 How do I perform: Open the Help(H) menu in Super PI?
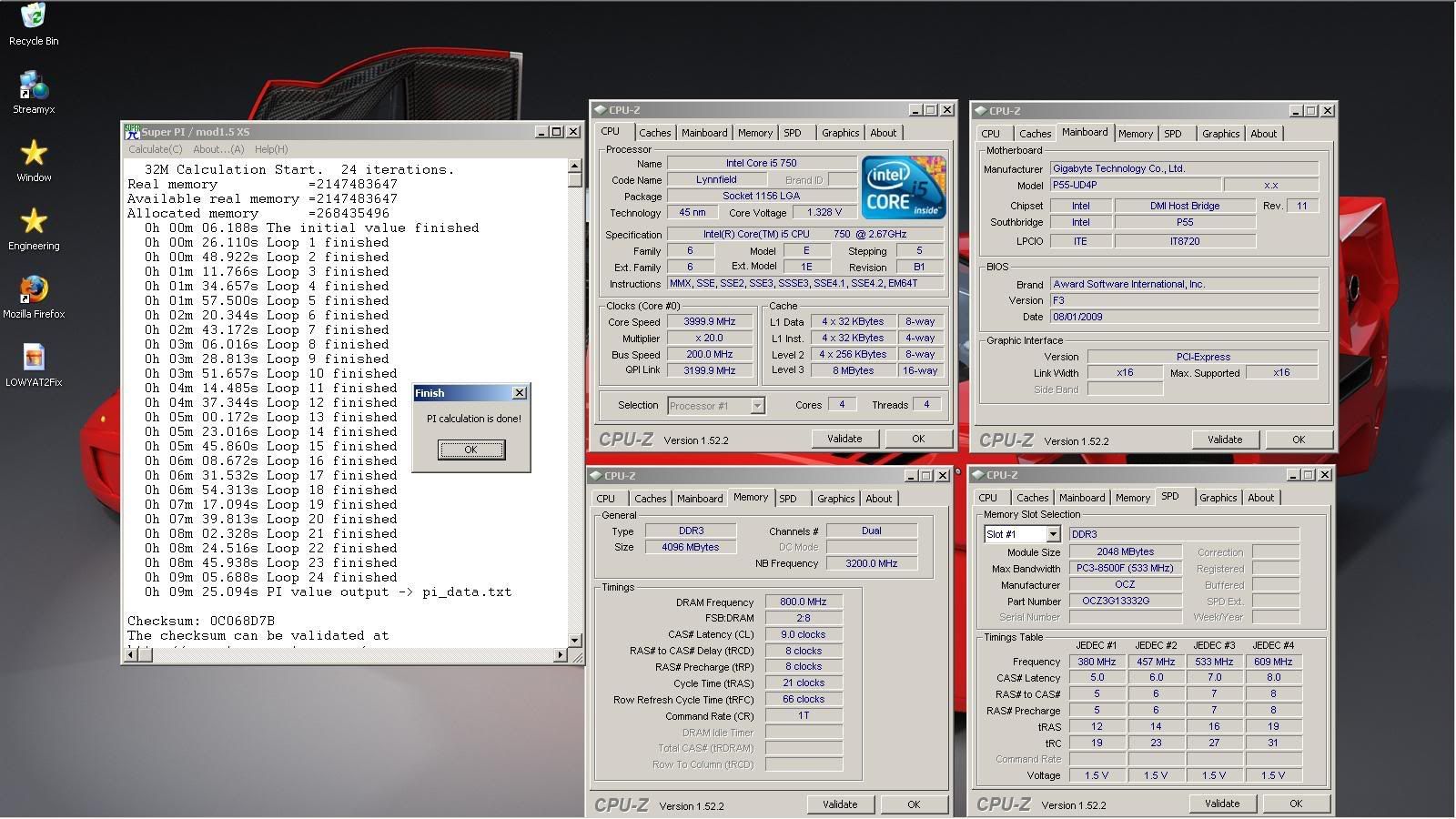271,149
